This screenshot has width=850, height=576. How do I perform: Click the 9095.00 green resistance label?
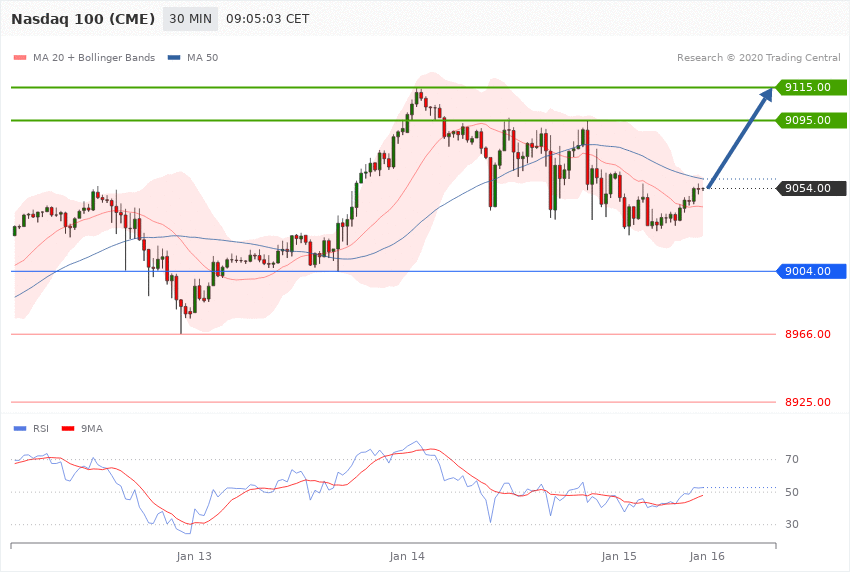811,120
